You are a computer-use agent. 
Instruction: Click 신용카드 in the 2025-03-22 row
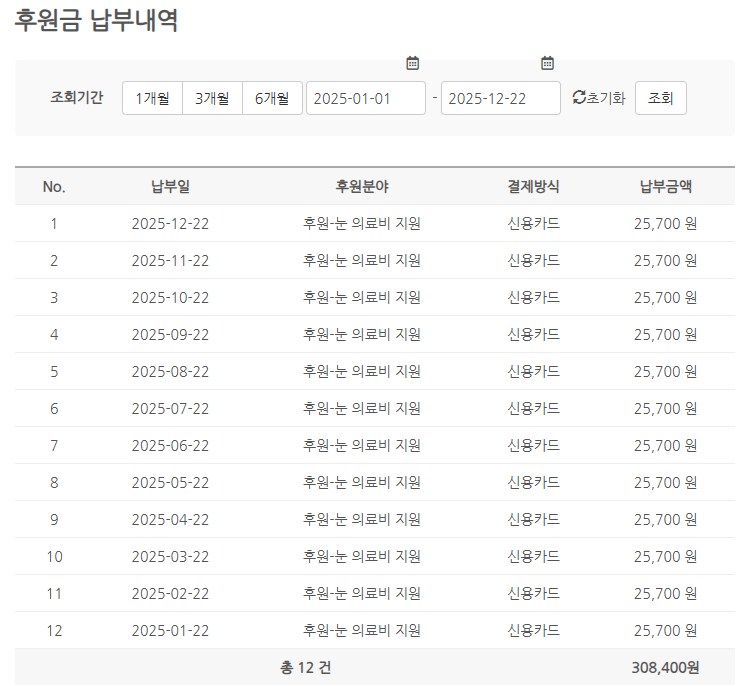(x=534, y=557)
